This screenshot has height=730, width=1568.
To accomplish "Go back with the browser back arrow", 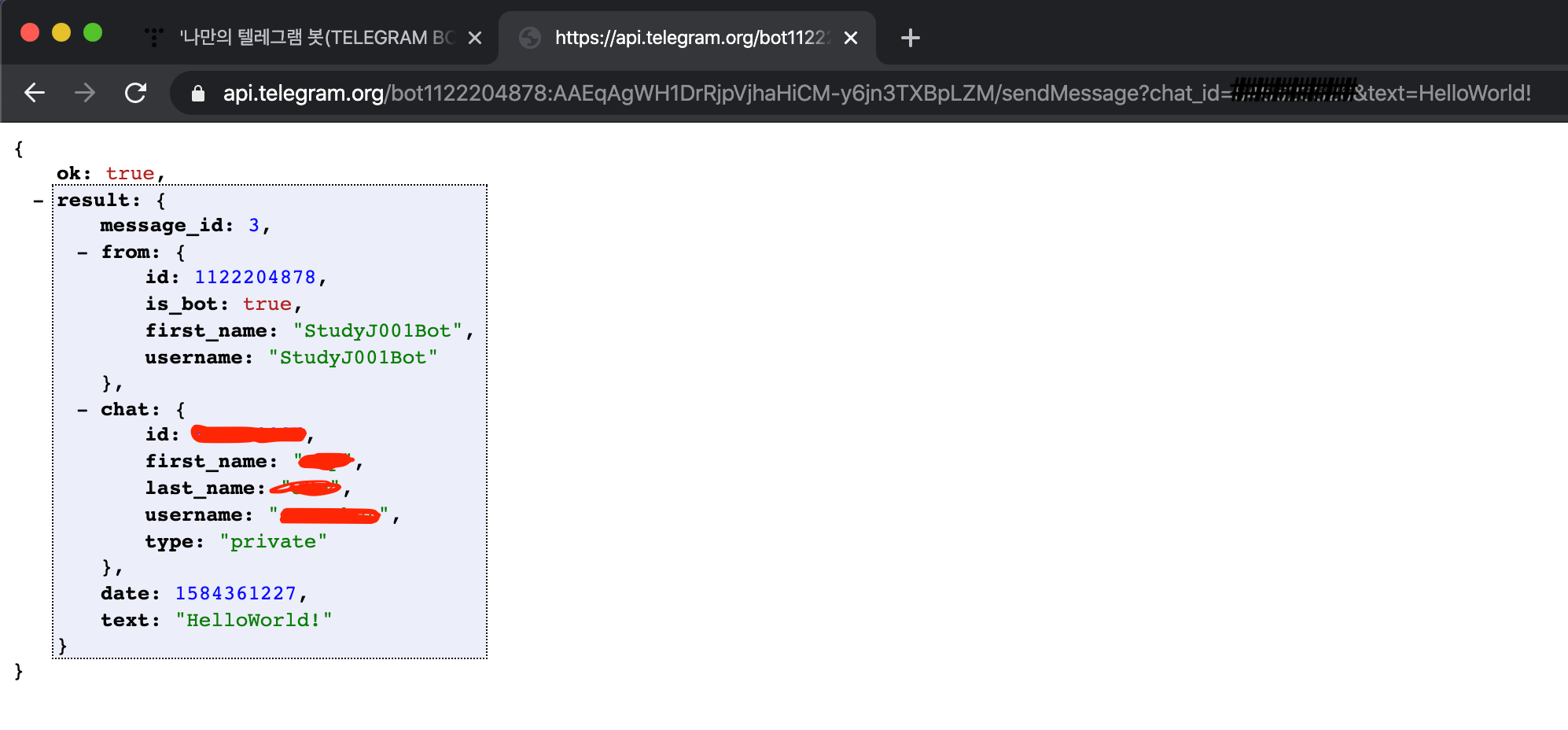I will point(35,93).
